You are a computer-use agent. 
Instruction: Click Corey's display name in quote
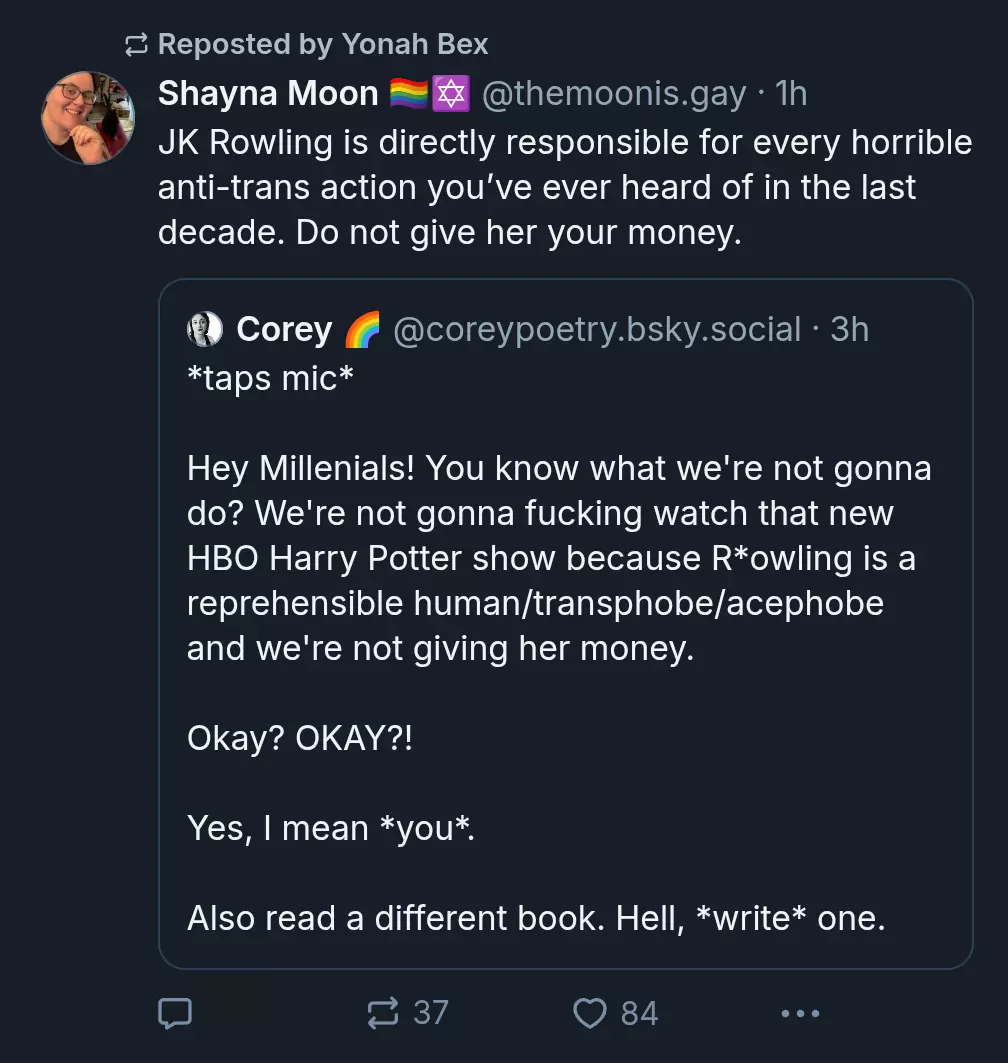pos(284,329)
